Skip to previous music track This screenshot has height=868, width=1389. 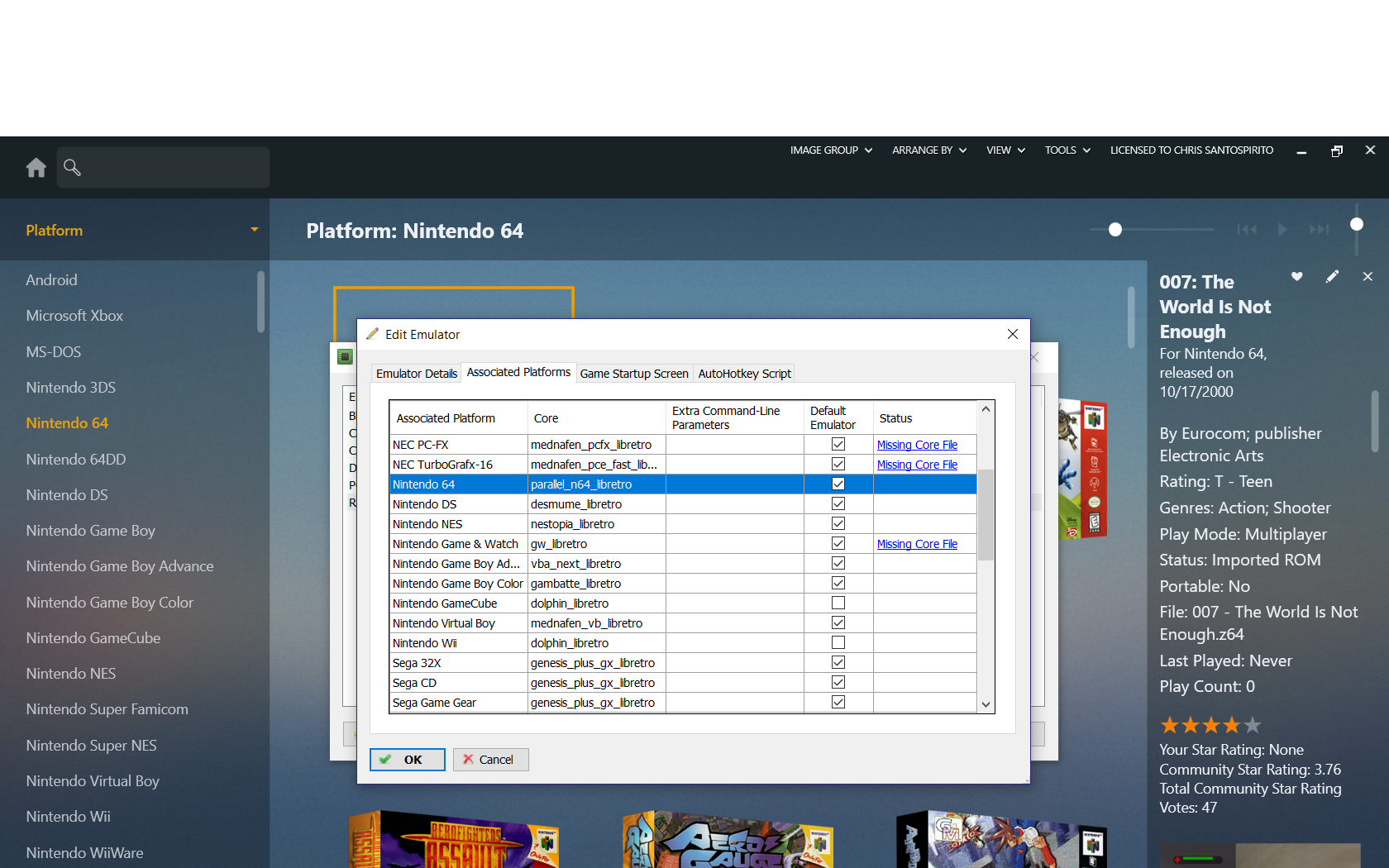pos(1247,229)
